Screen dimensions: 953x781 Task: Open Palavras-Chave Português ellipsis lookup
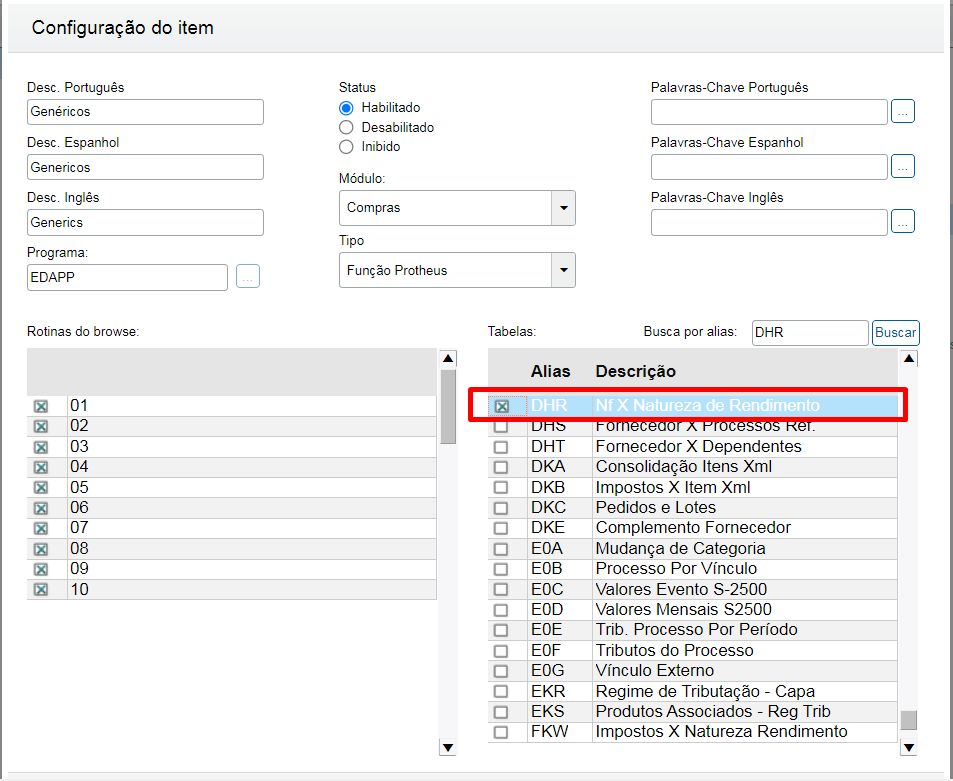[903, 112]
